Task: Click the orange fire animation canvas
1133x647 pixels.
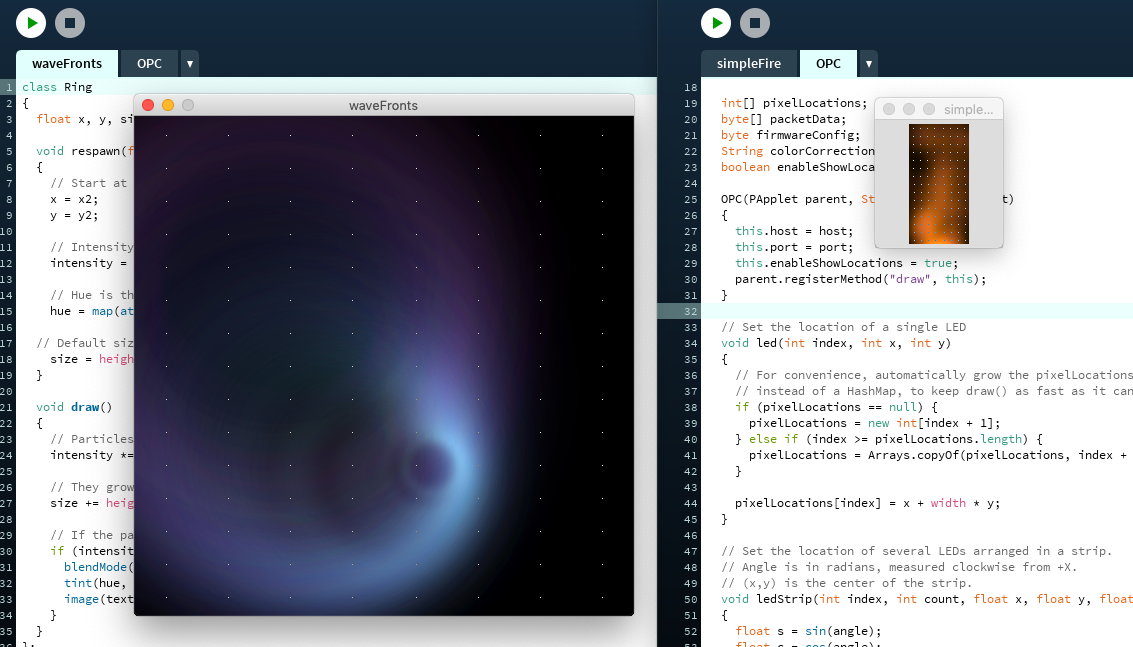Action: point(938,184)
